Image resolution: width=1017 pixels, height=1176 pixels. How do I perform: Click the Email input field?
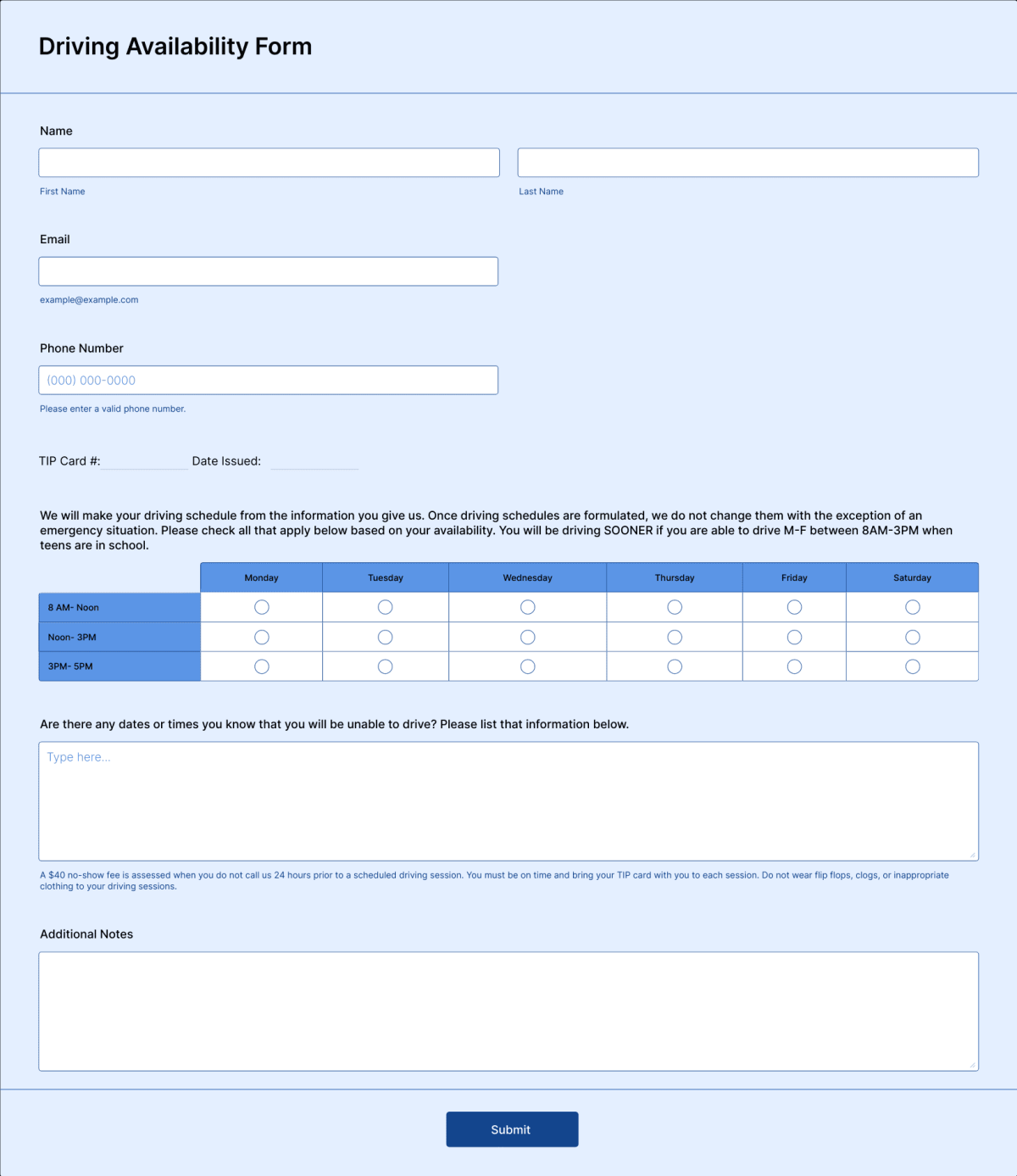[269, 270]
